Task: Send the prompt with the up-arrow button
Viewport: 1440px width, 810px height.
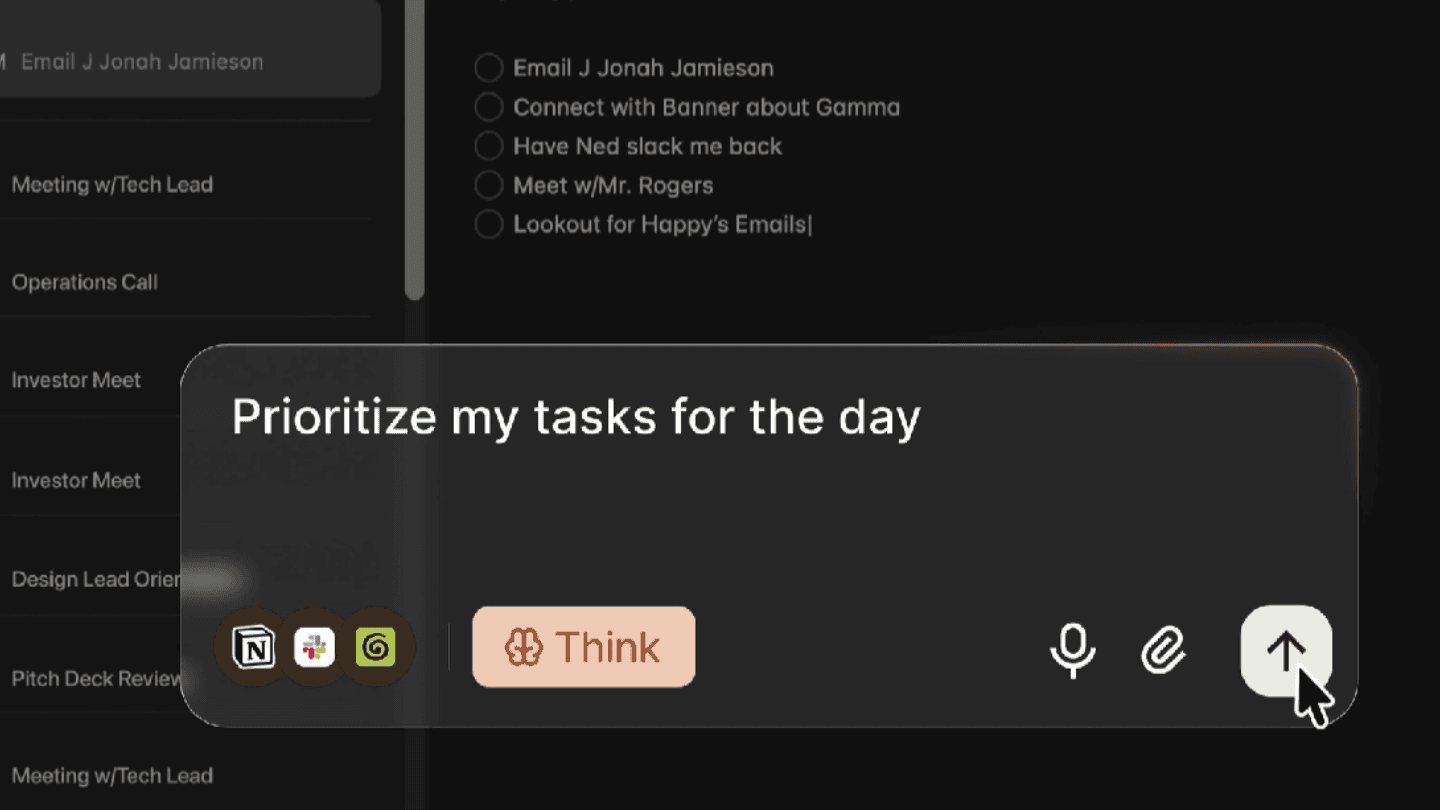Action: click(x=1286, y=651)
